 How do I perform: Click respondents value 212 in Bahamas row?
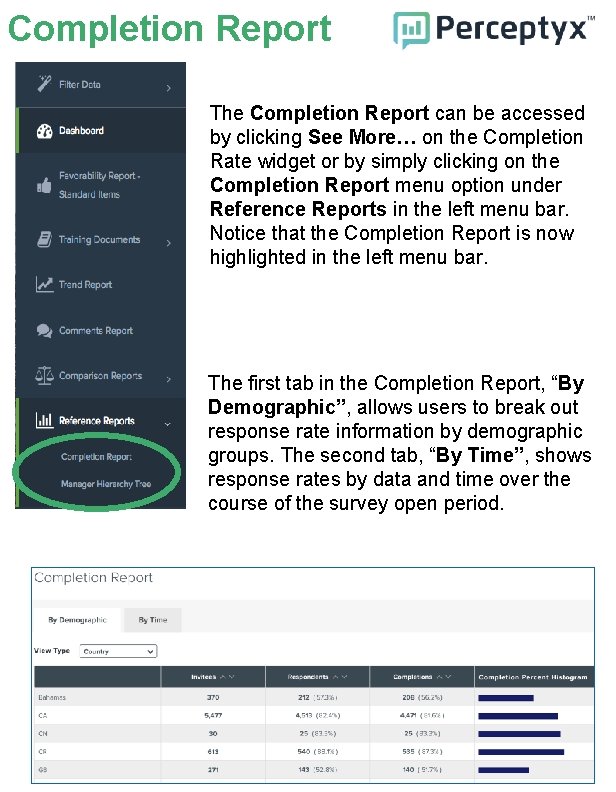click(x=303, y=698)
